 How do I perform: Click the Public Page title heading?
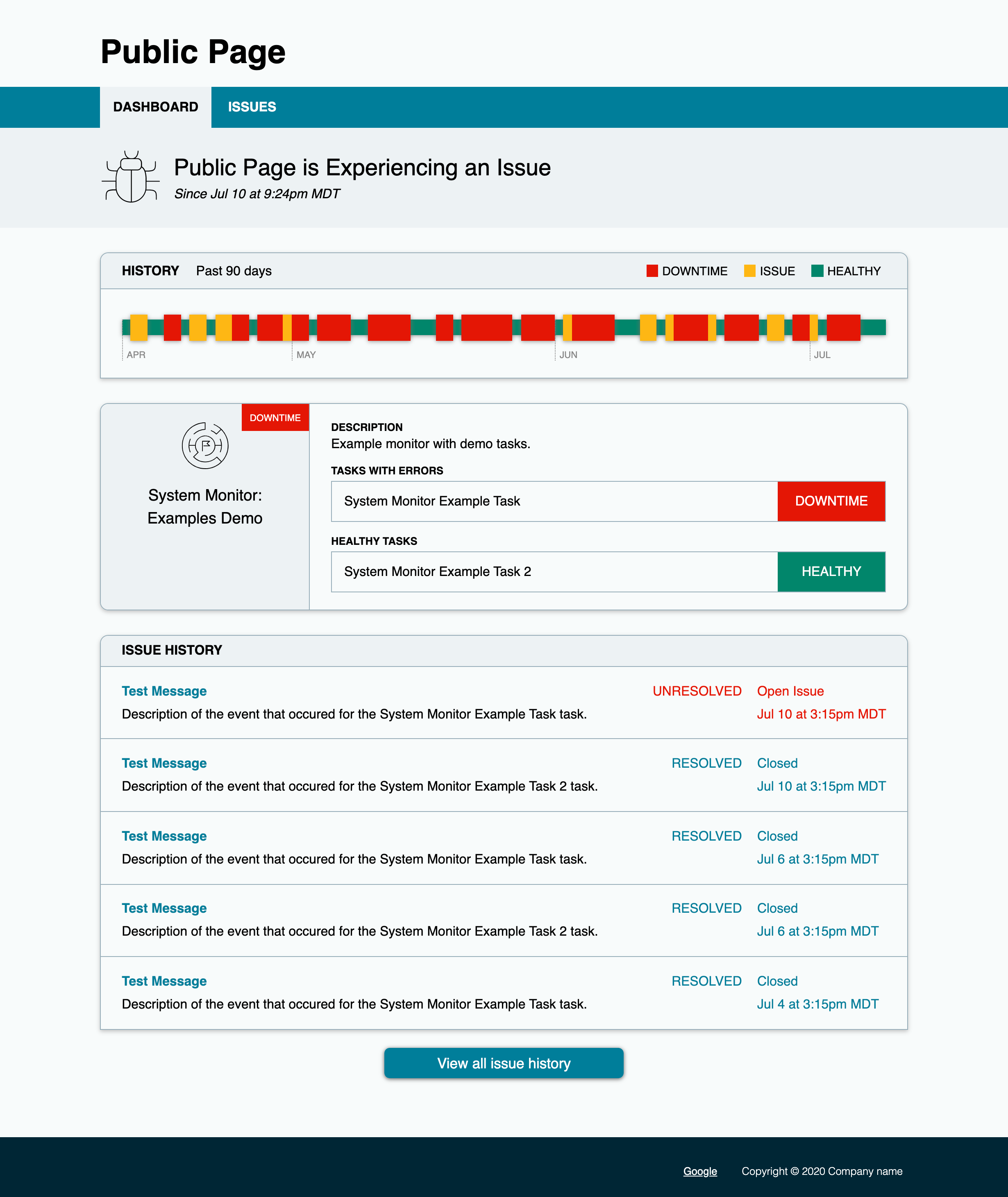(193, 52)
